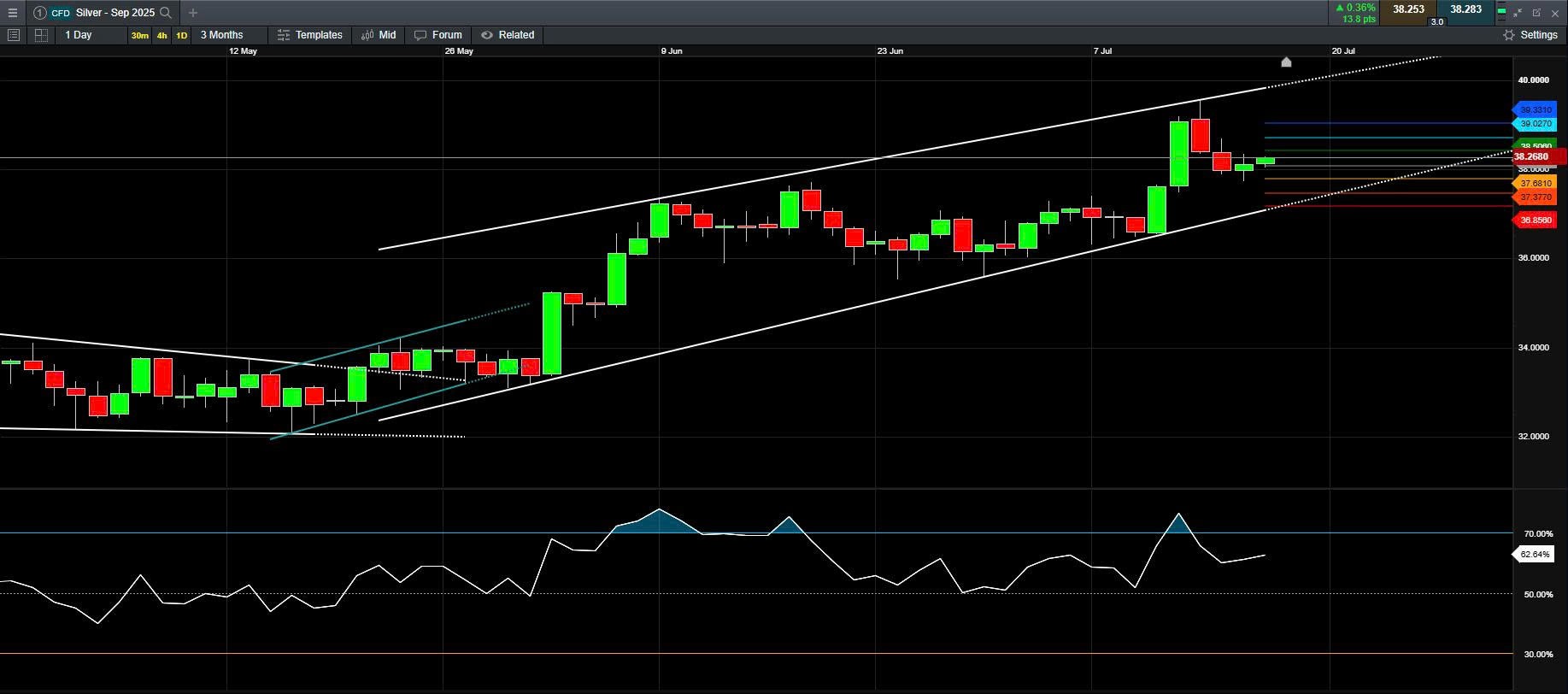Click the 26 May date label
This screenshot has width=1568, height=694.
pyautogui.click(x=459, y=51)
